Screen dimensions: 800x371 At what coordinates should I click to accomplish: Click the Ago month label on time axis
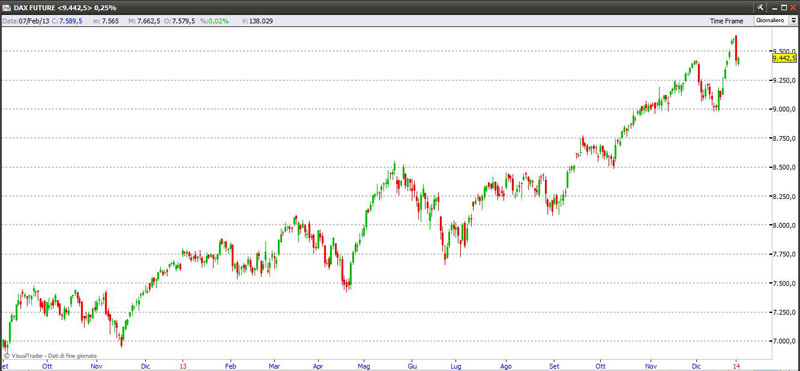tap(506, 366)
